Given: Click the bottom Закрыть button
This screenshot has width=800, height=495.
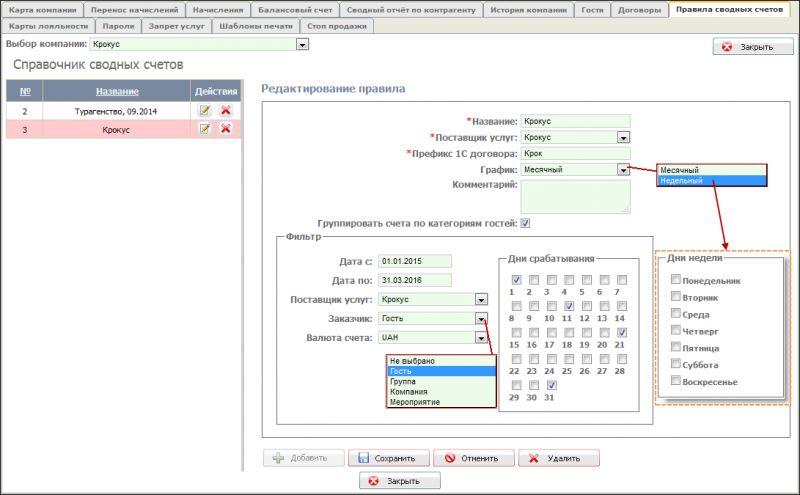Looking at the screenshot, I should (400, 481).
